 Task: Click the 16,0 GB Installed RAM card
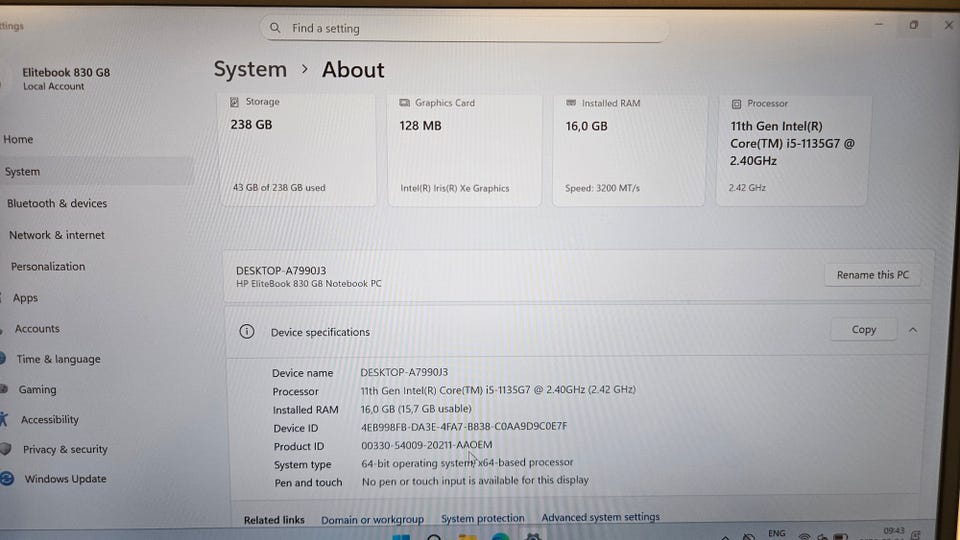pyautogui.click(x=629, y=150)
